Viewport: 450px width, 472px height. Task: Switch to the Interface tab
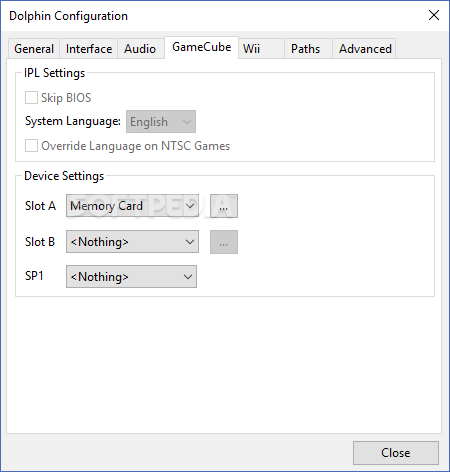point(89,49)
